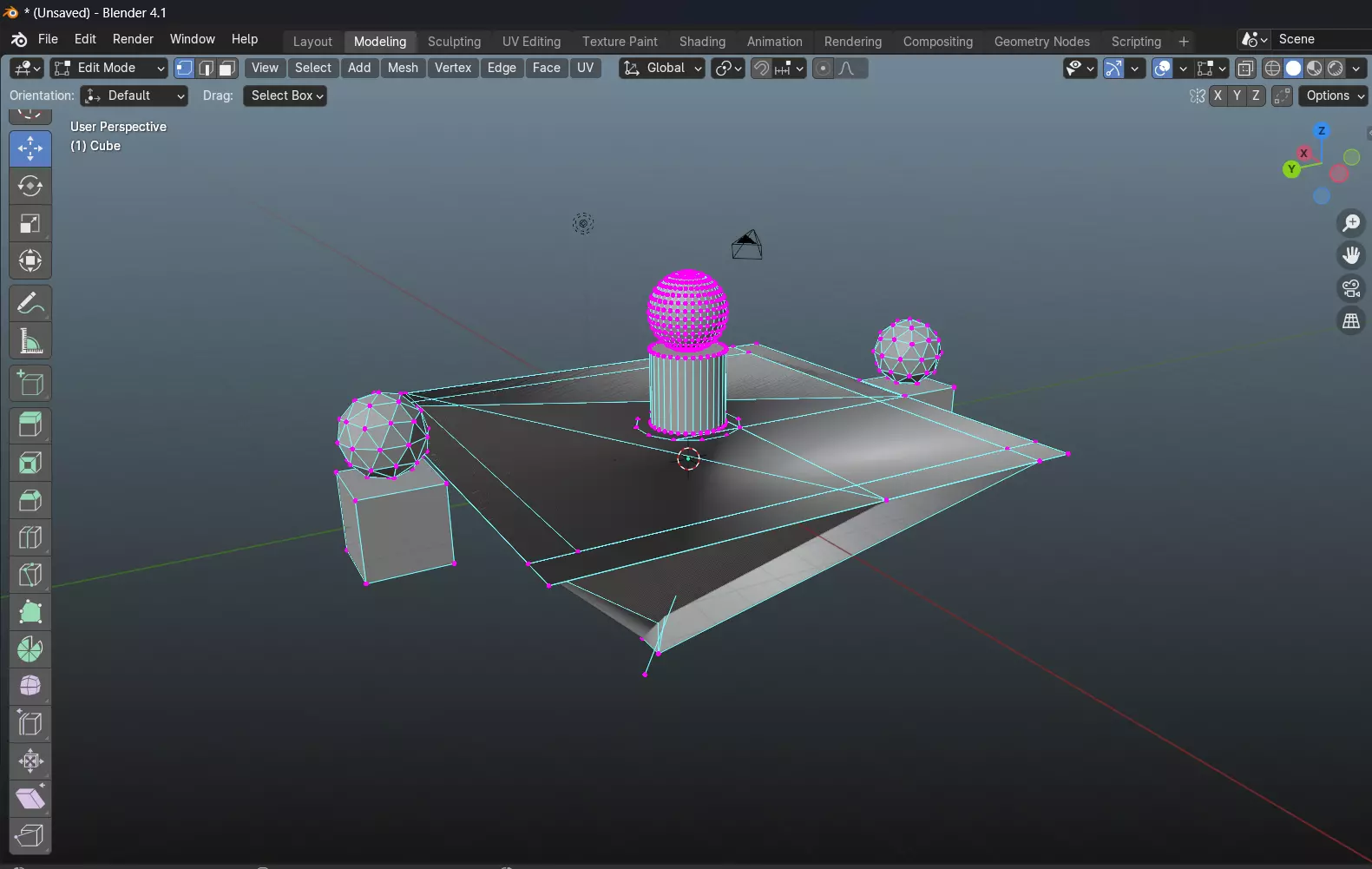Open Orientation Default dropdown
Screen dimensions: 1372x869
pos(134,95)
